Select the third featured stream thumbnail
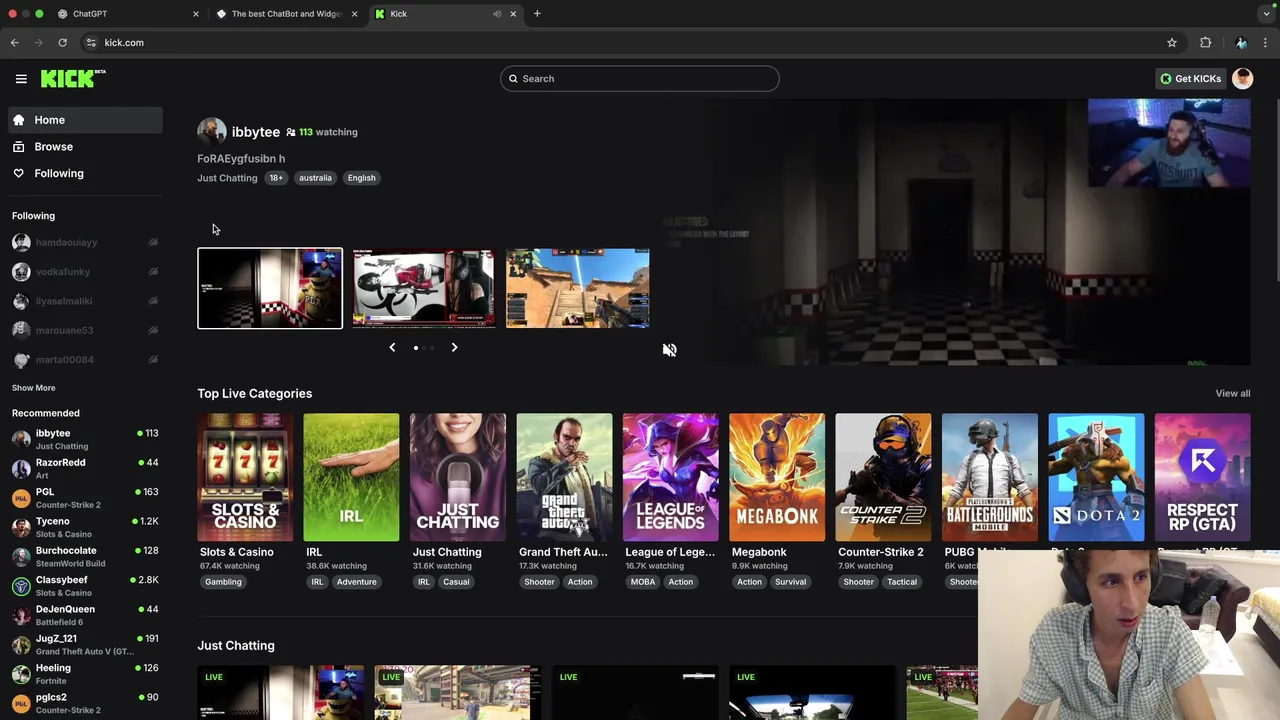The width and height of the screenshot is (1280, 720). click(577, 288)
